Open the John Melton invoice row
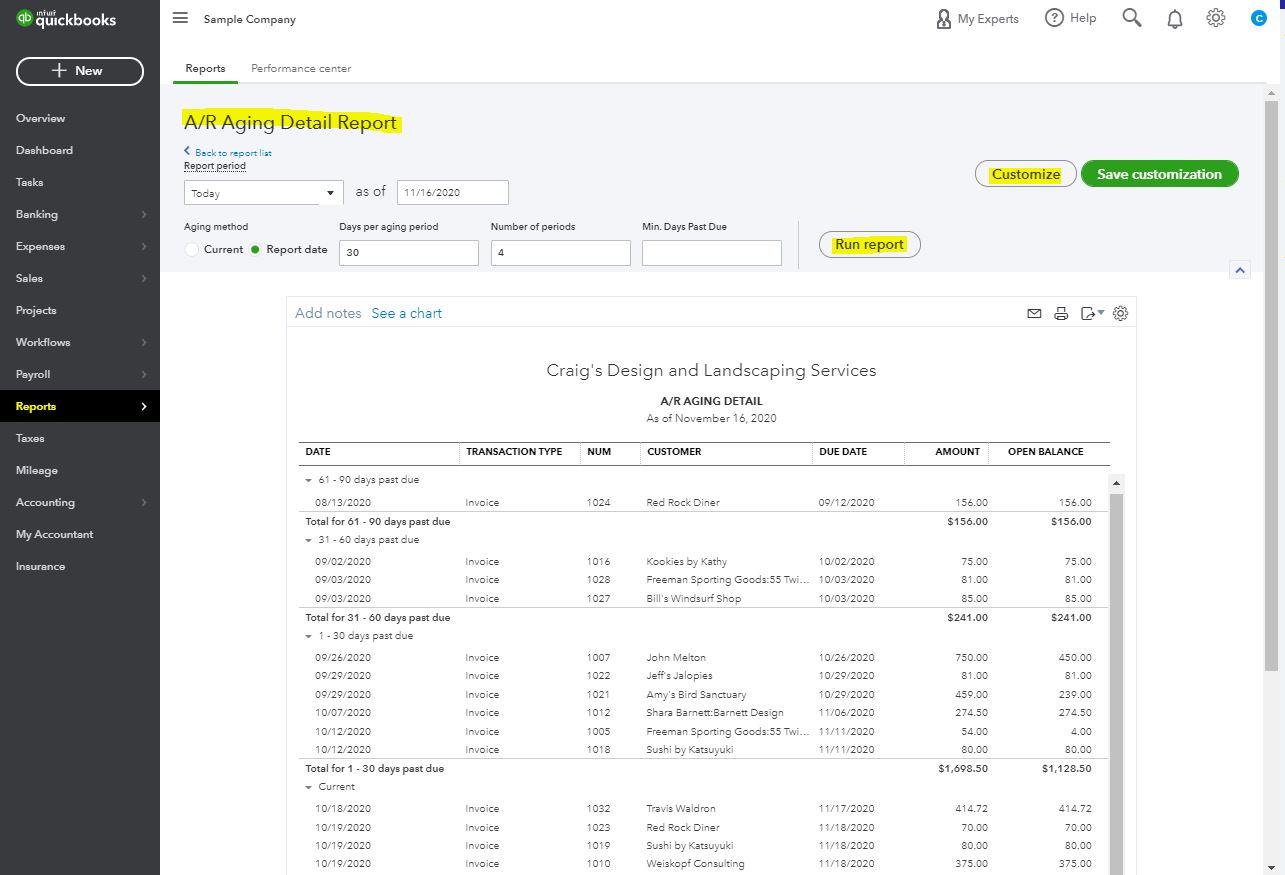The width and height of the screenshot is (1285, 875). click(x=704, y=658)
